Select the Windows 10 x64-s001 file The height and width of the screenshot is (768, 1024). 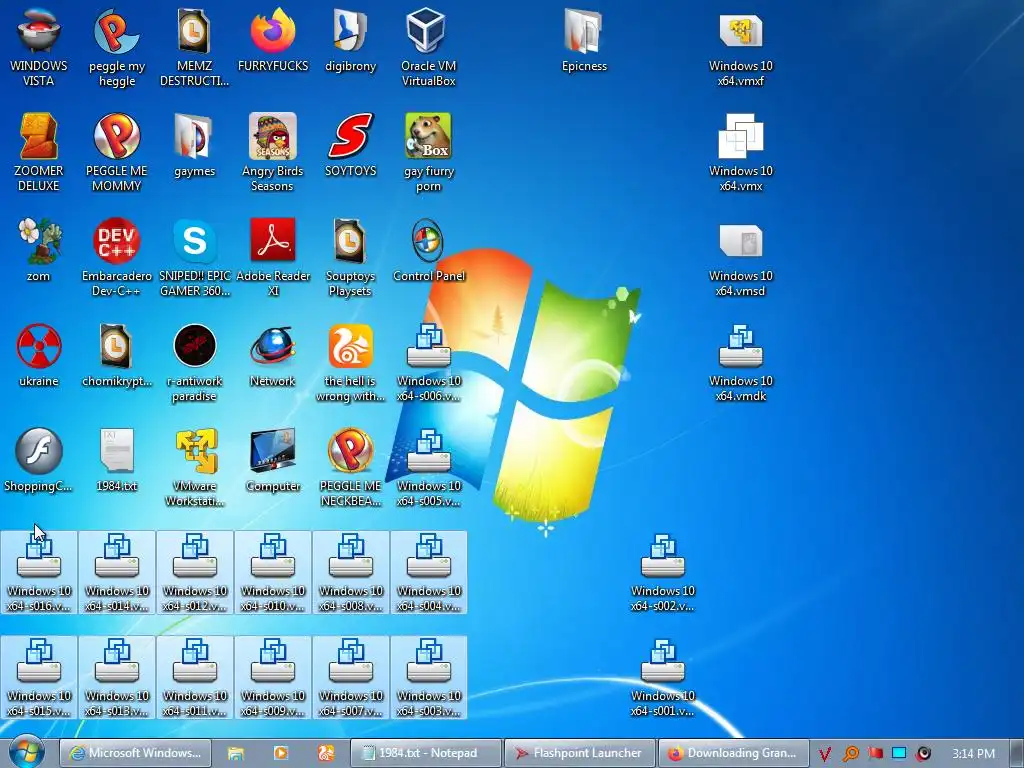click(x=662, y=678)
